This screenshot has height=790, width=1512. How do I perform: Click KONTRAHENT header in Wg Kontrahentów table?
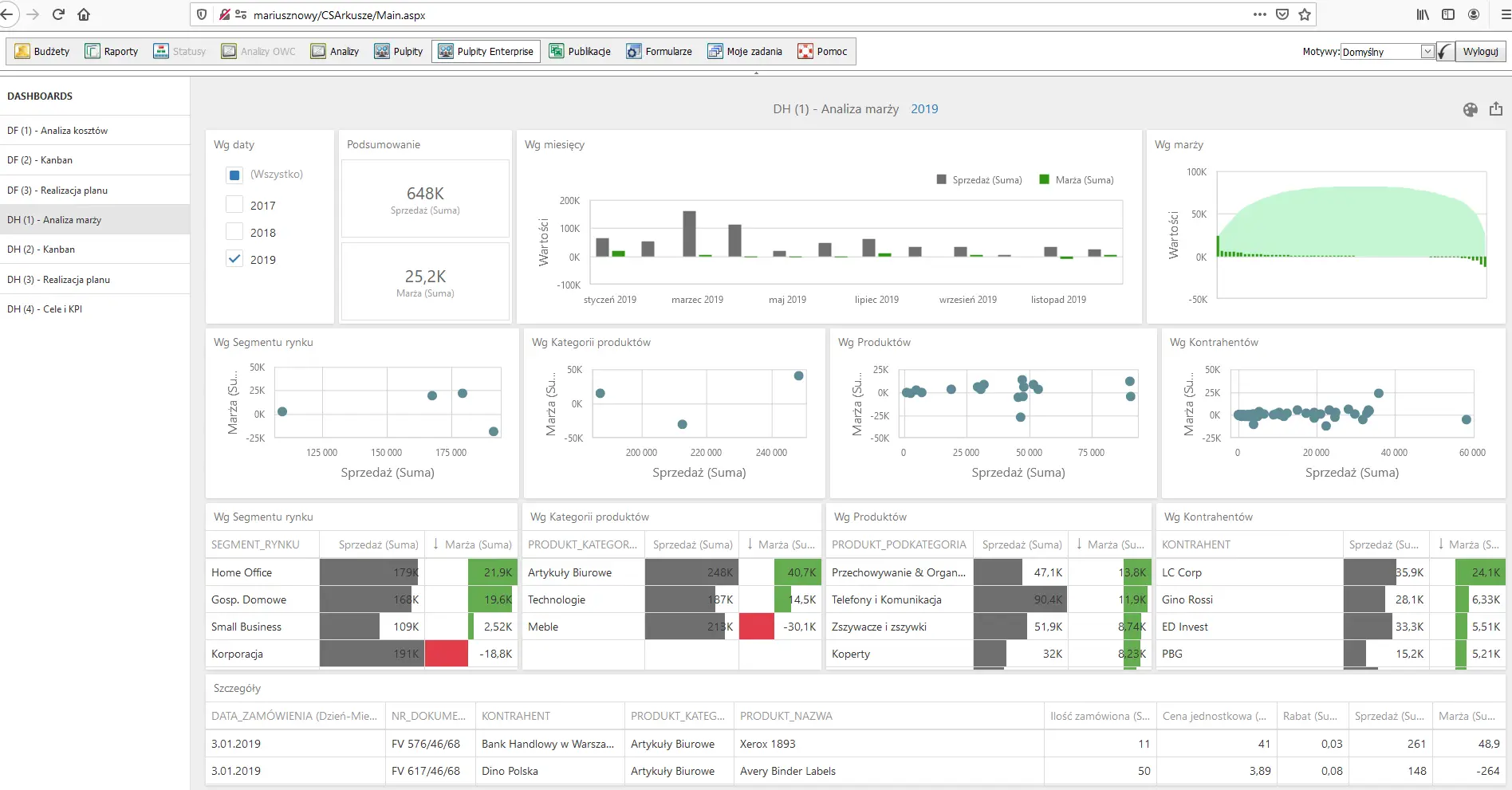point(1250,544)
